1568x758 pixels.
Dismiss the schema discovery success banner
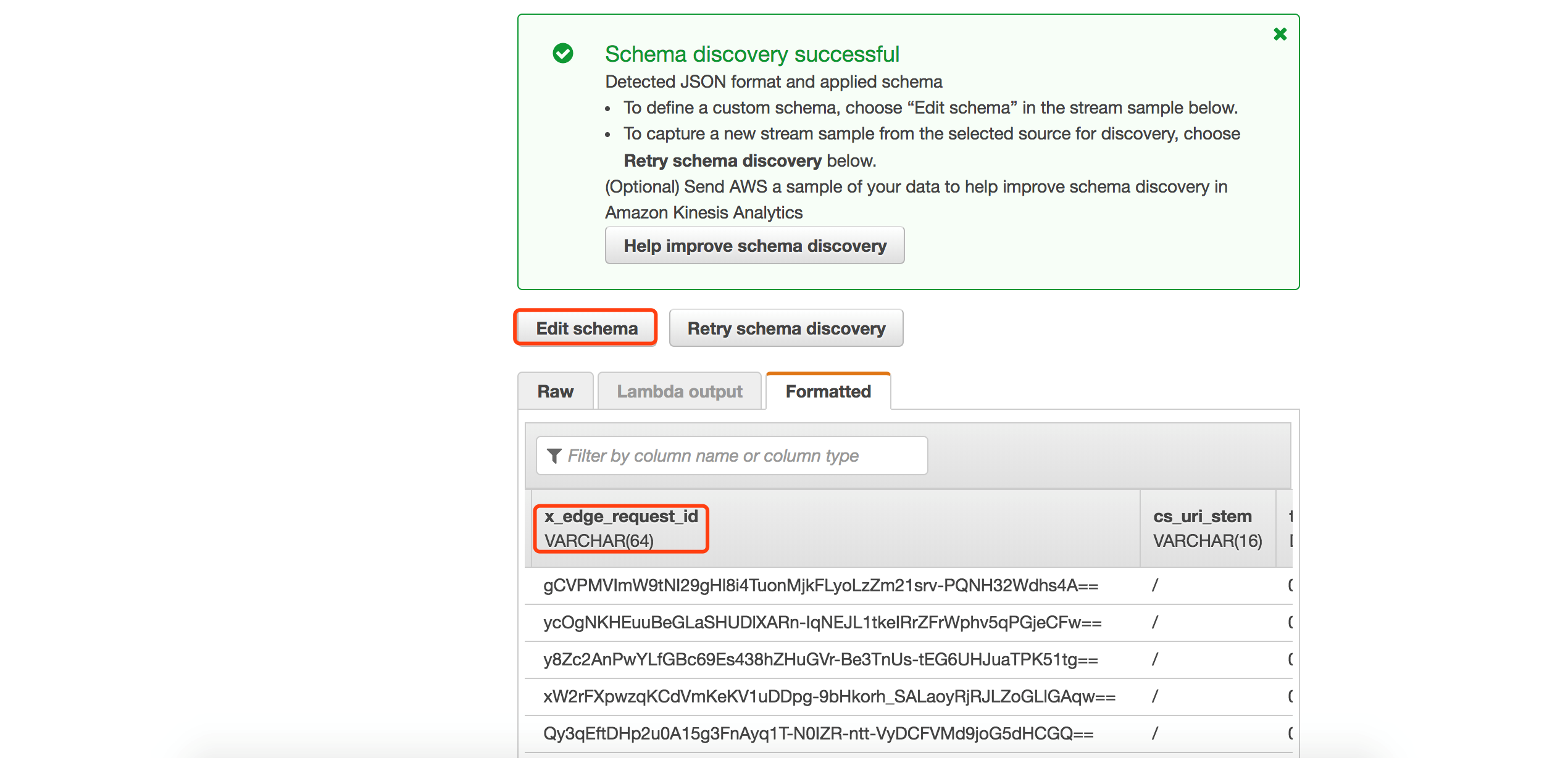1280,34
